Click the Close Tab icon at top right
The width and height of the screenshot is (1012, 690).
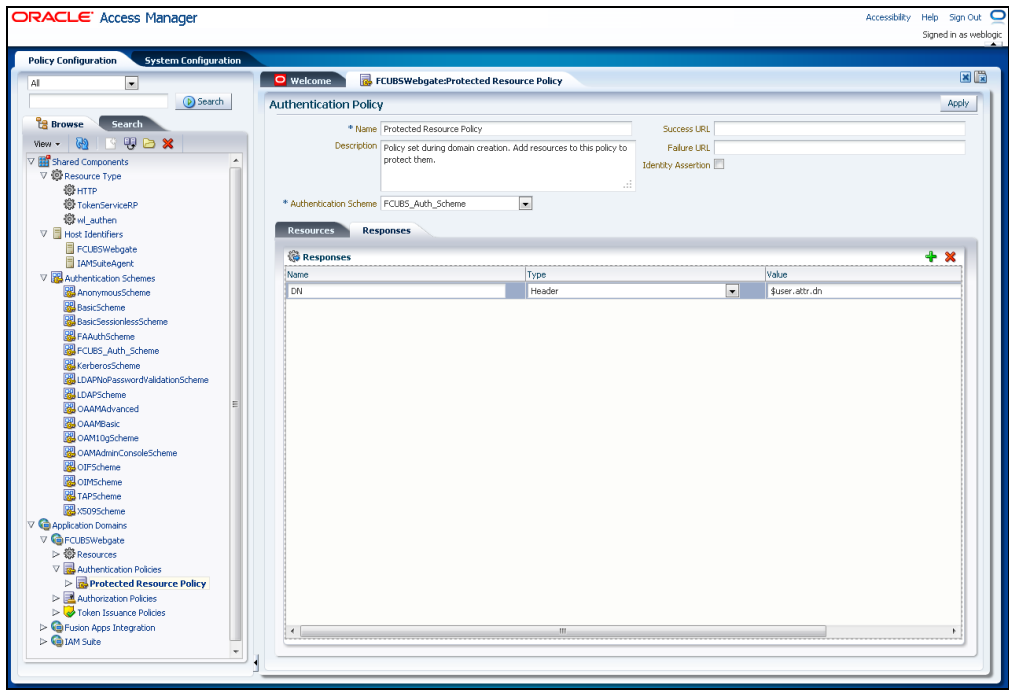966,77
